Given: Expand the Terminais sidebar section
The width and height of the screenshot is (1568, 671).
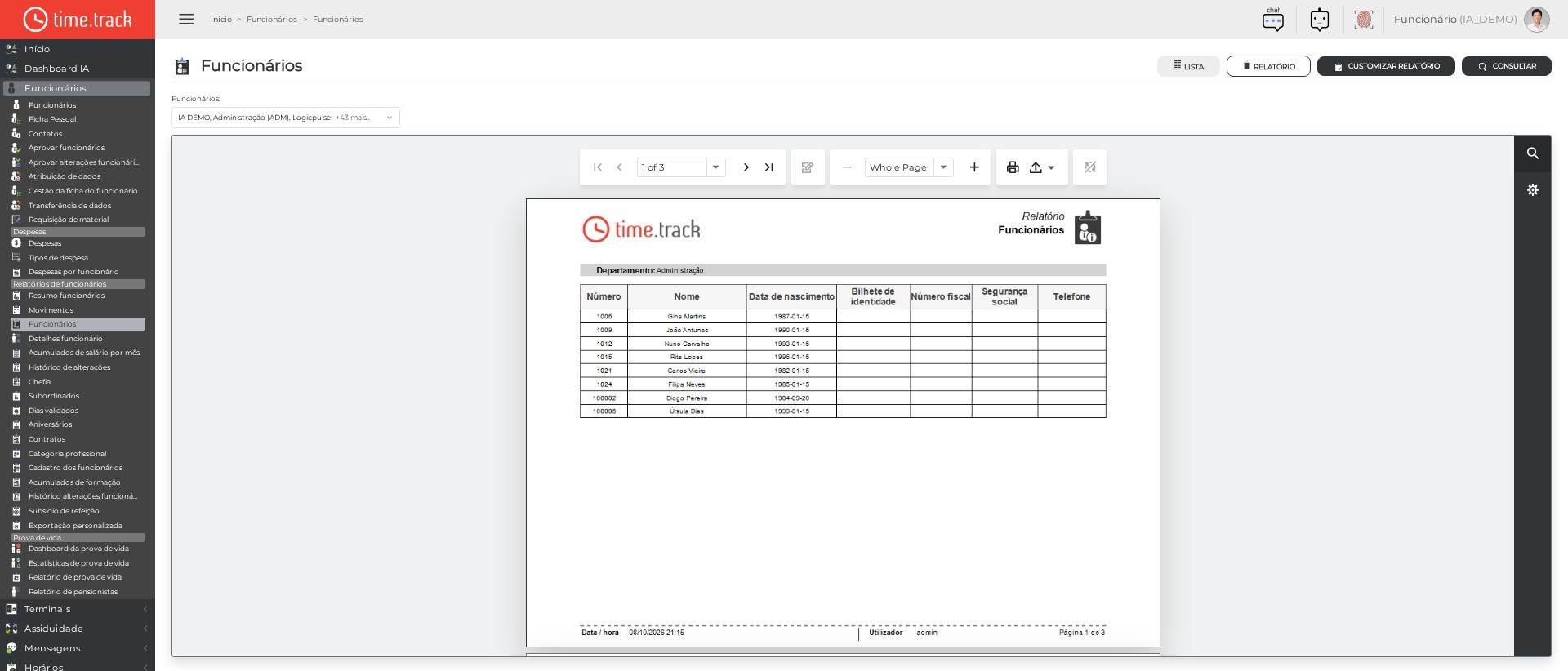Looking at the screenshot, I should [x=78, y=609].
